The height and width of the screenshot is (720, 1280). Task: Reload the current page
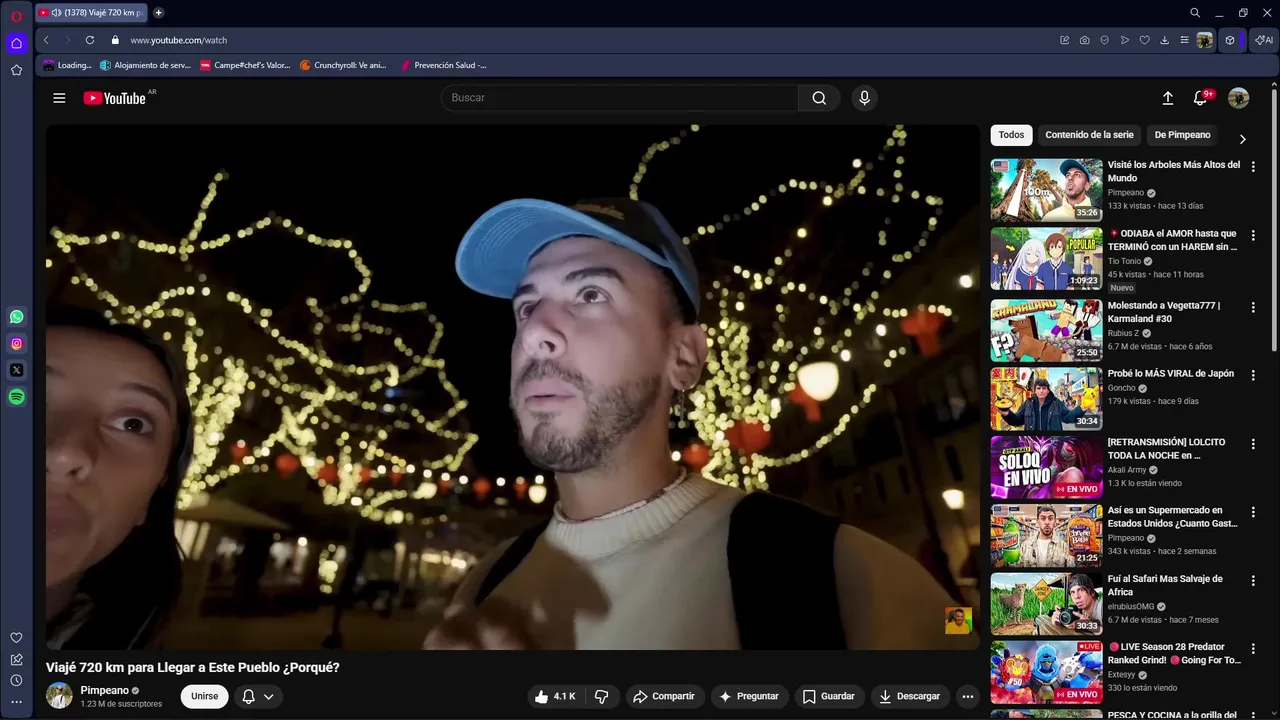tap(90, 40)
